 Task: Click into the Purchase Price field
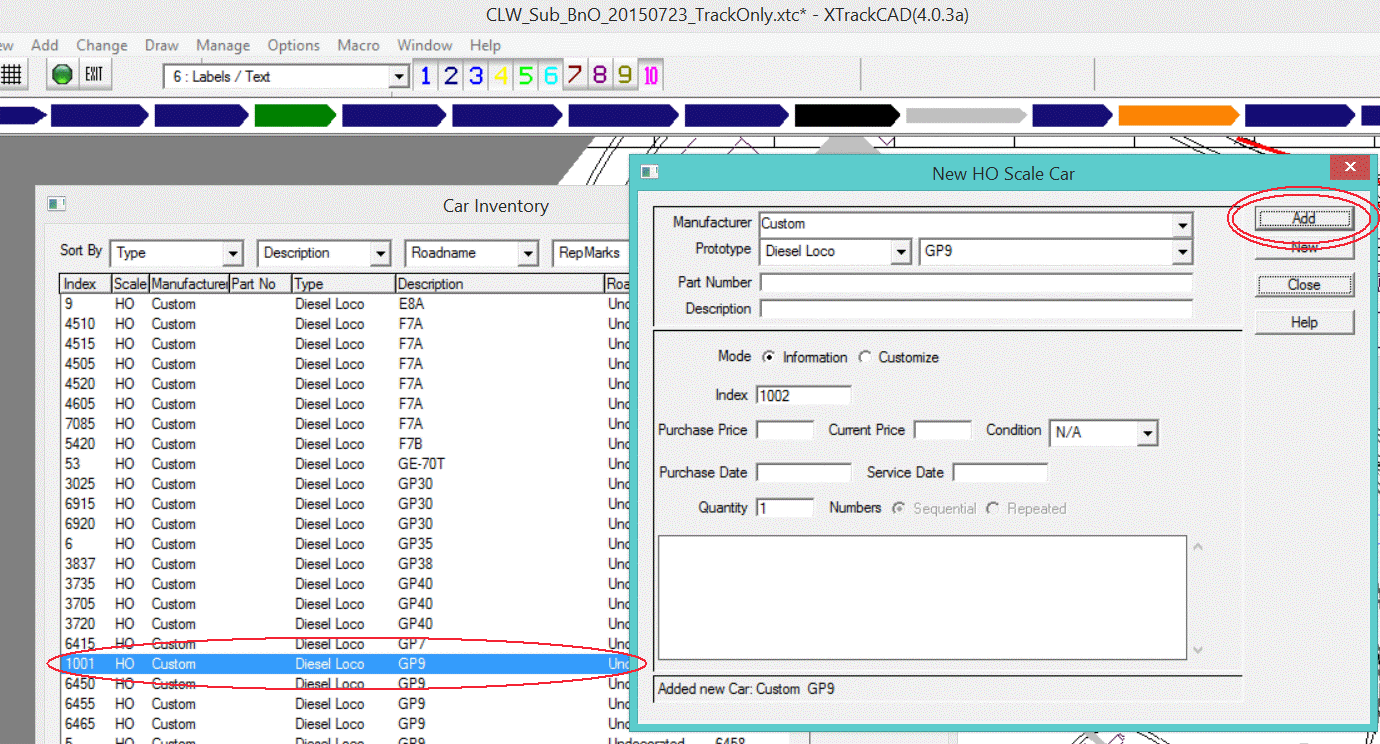tap(785, 430)
